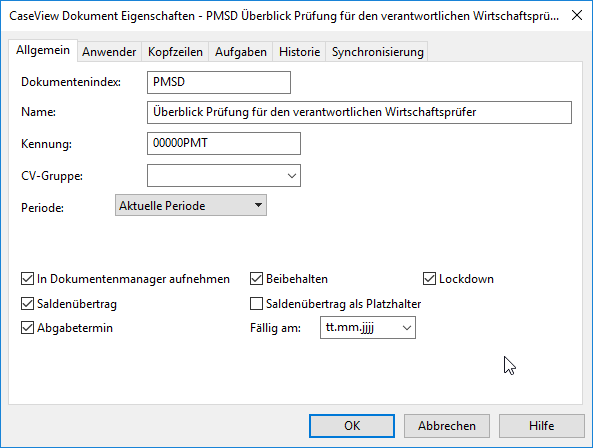Enable Saldenübertrag als Platzhalter
Viewport: 593px width, 448px height.
click(x=256, y=304)
